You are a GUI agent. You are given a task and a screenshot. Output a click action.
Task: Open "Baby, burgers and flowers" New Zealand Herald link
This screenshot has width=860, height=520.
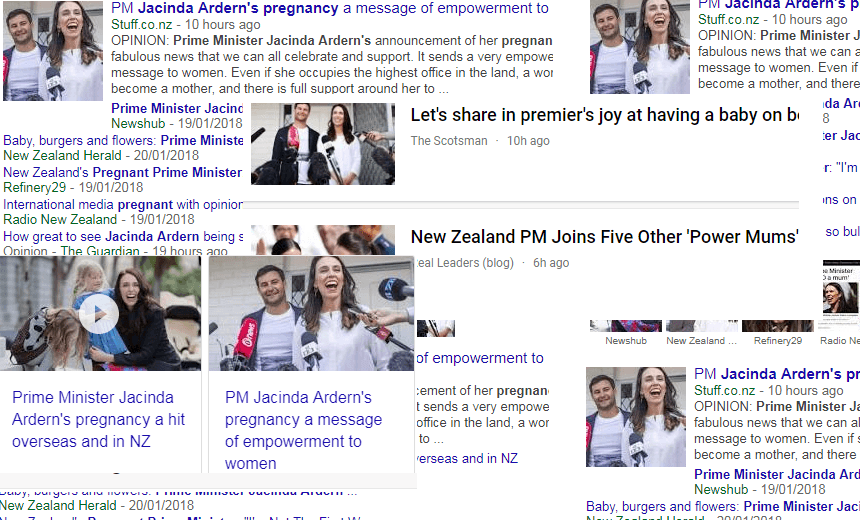coord(123,140)
